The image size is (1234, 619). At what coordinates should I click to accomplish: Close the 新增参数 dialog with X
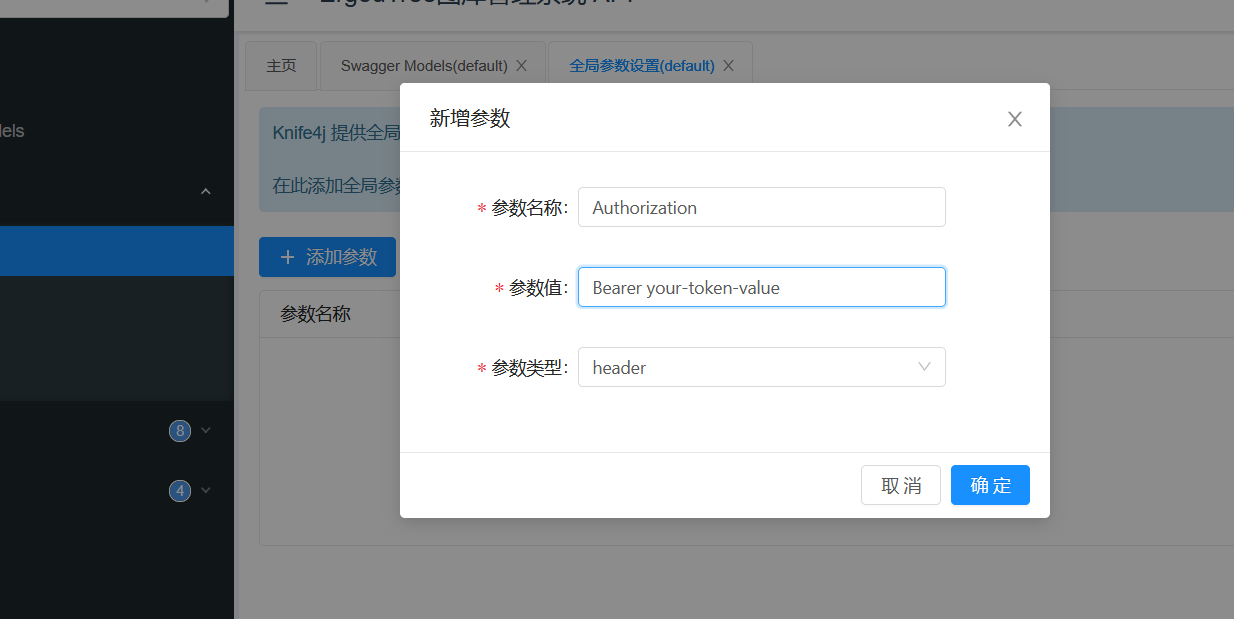tap(1014, 119)
